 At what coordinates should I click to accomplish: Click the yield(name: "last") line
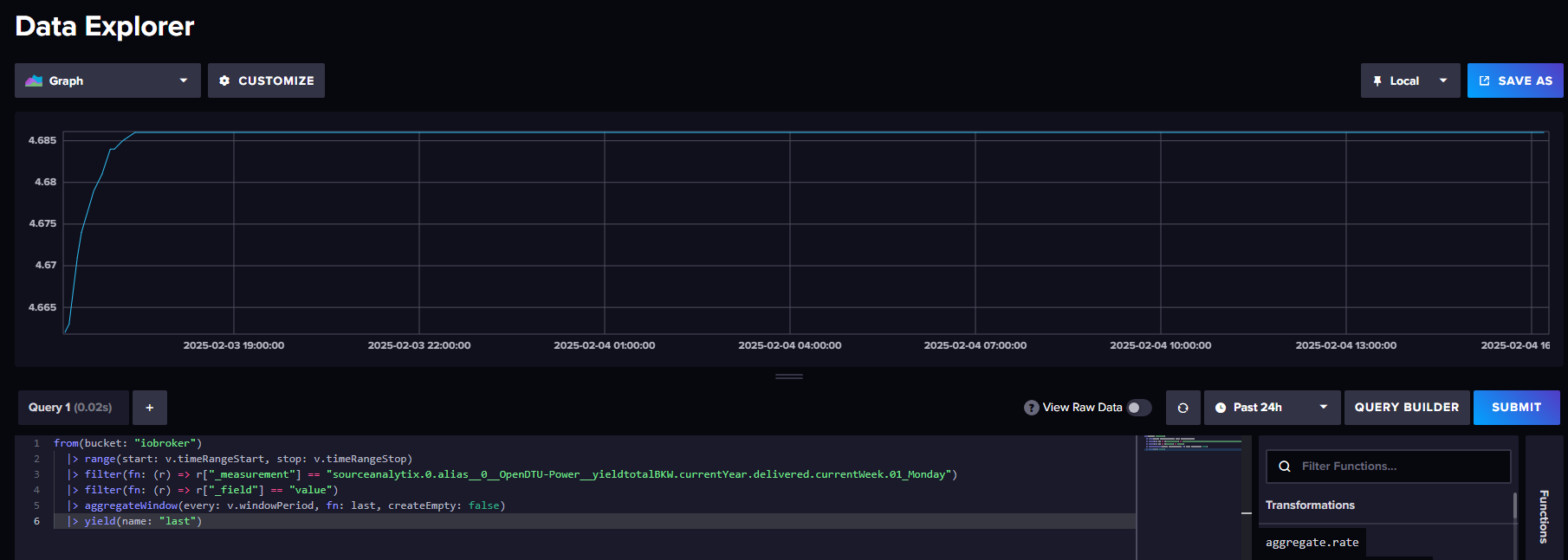point(134,521)
